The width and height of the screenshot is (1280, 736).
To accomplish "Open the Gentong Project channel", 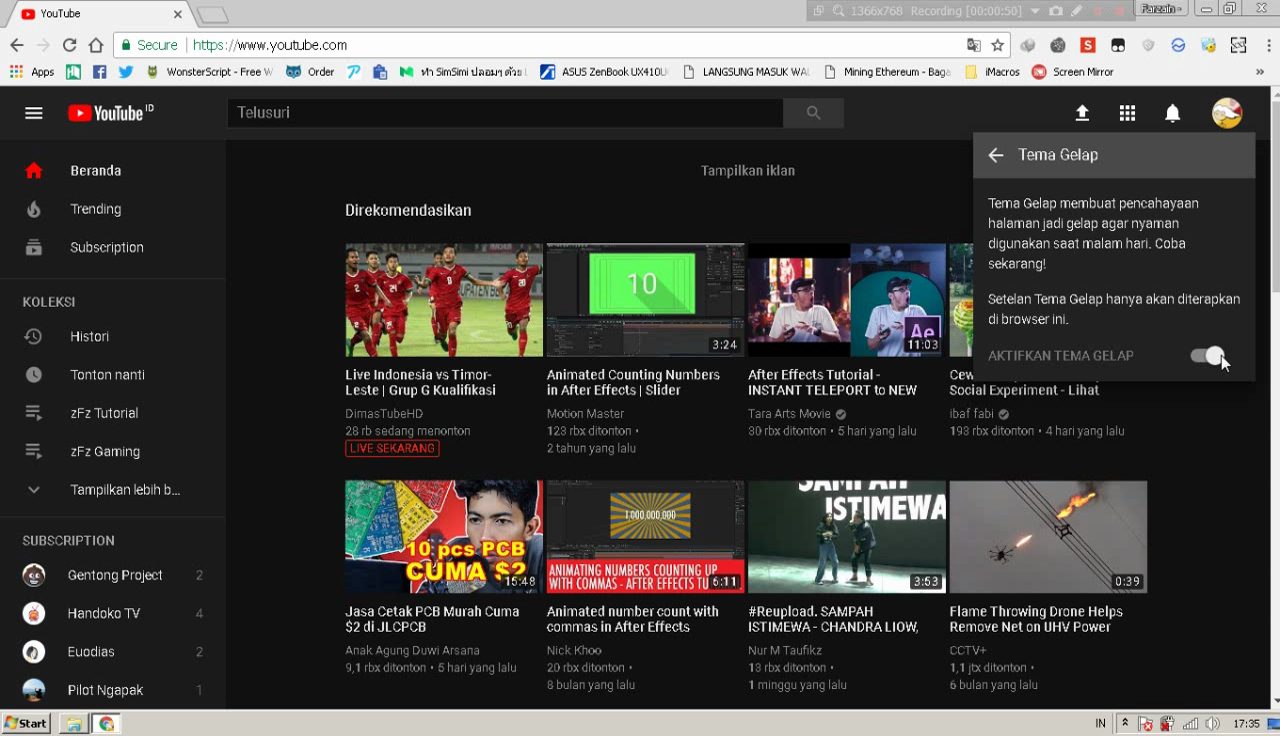I will point(114,575).
